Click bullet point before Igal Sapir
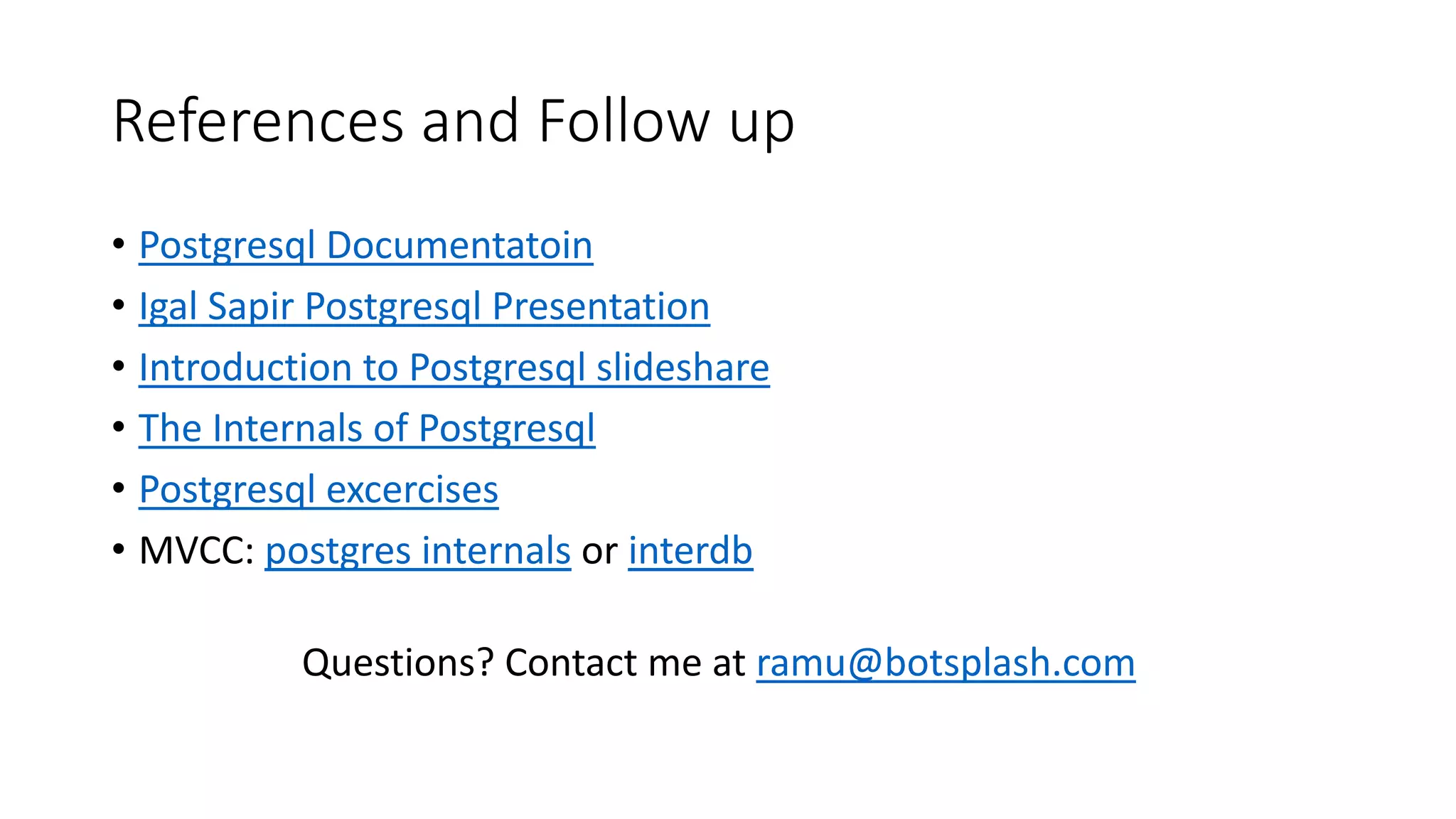This screenshot has width=1456, height=819. pos(119,305)
